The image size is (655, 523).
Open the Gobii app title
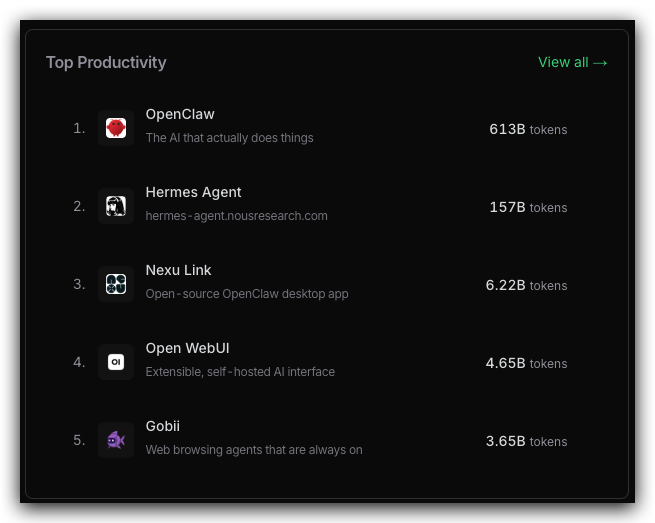163,426
